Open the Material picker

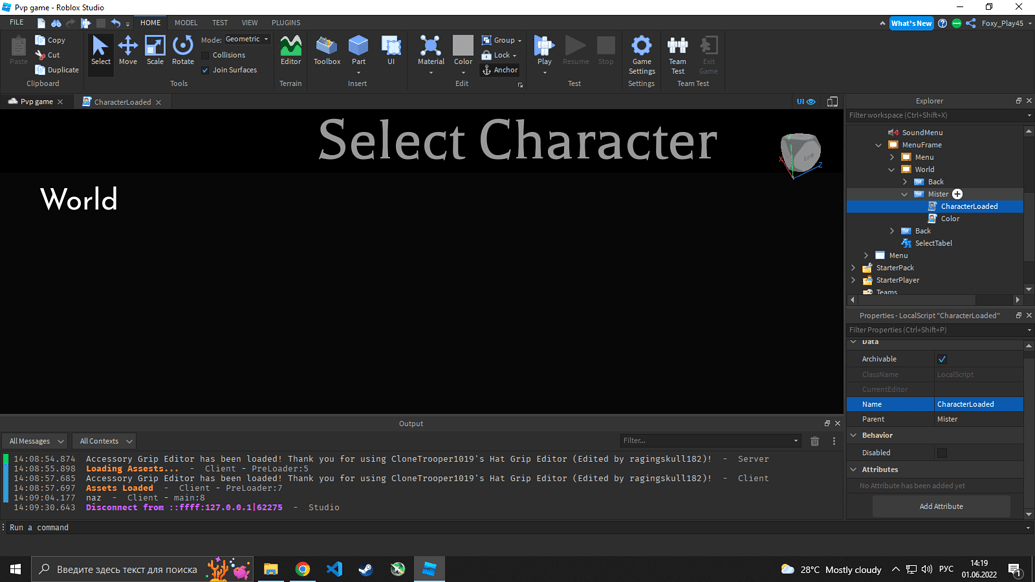(430, 51)
